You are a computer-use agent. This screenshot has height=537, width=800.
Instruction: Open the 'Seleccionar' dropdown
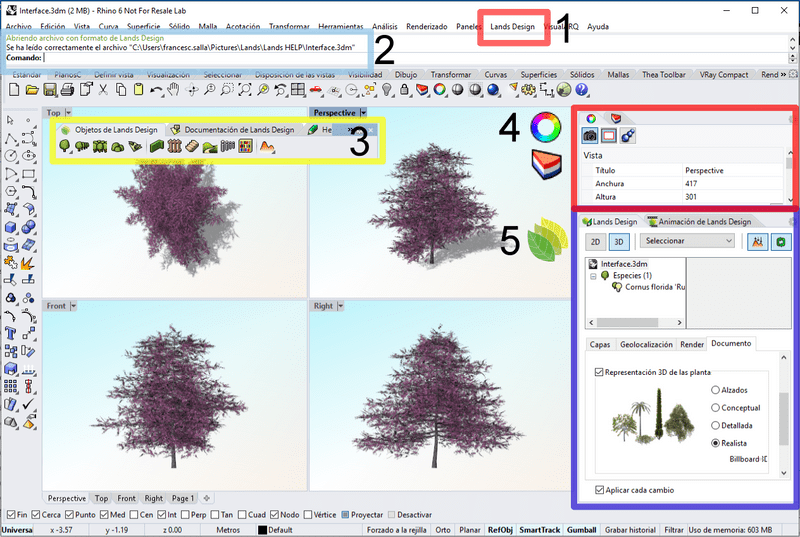coord(688,241)
